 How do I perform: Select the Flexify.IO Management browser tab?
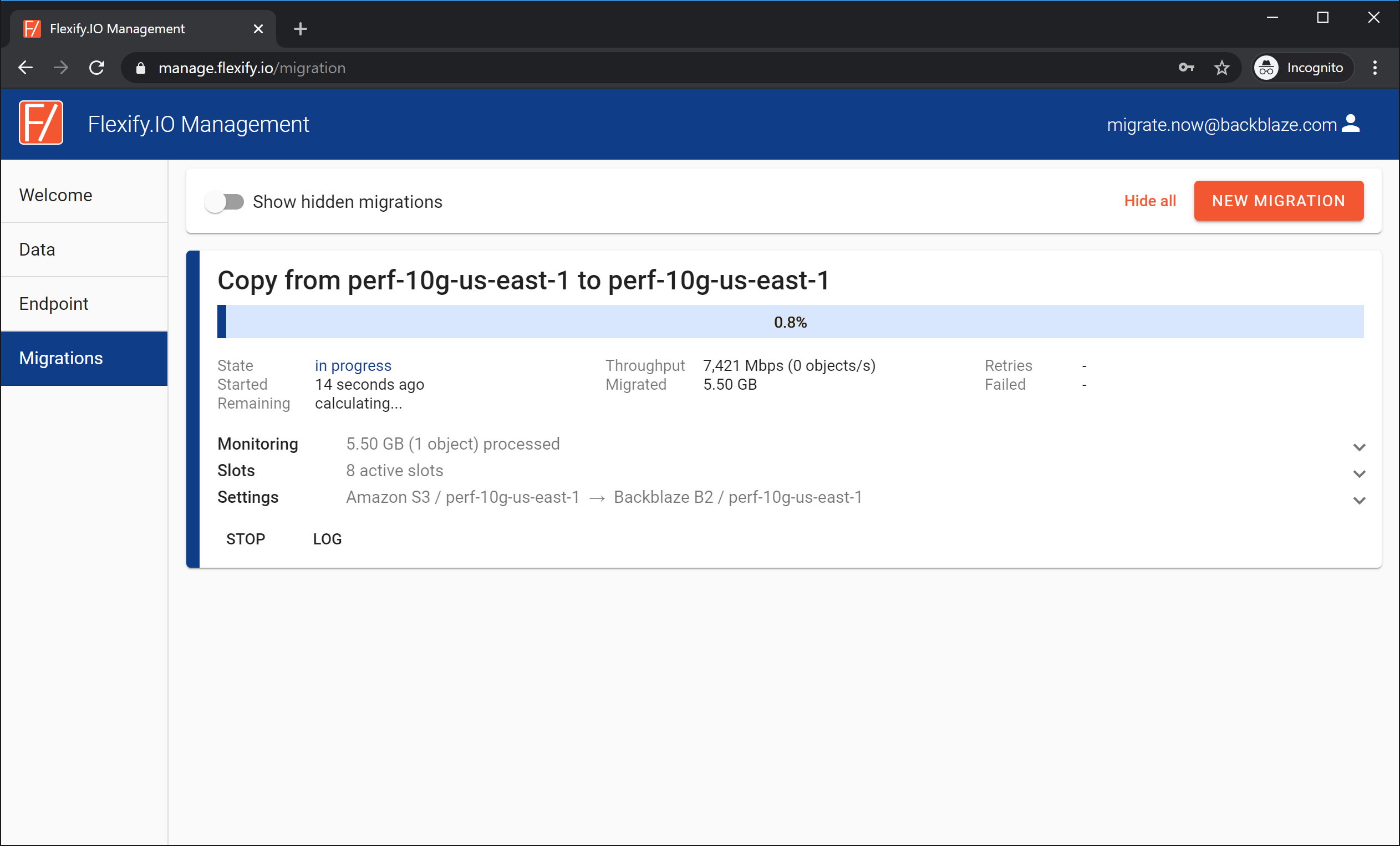point(142,29)
